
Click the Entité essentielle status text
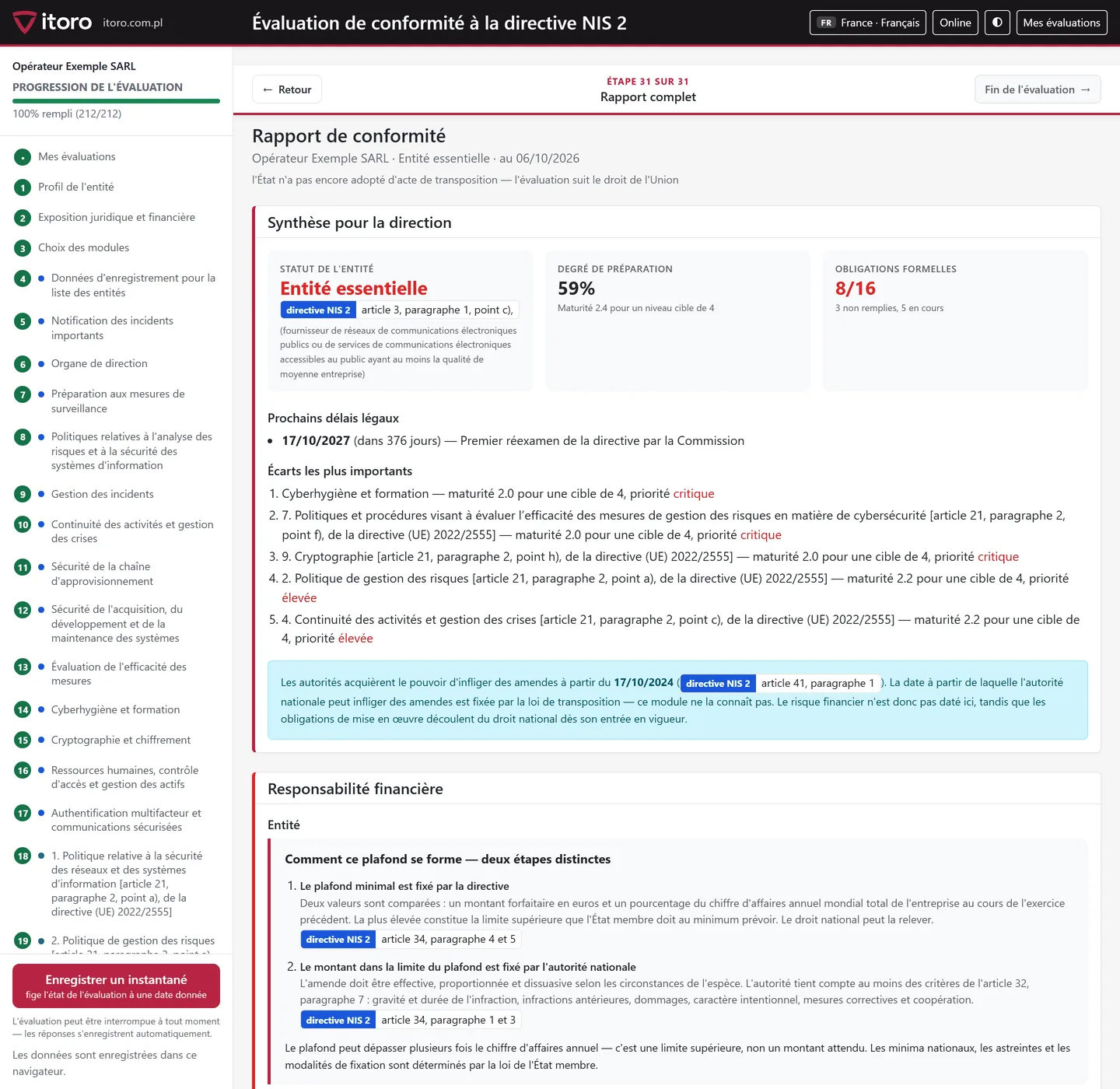(354, 289)
